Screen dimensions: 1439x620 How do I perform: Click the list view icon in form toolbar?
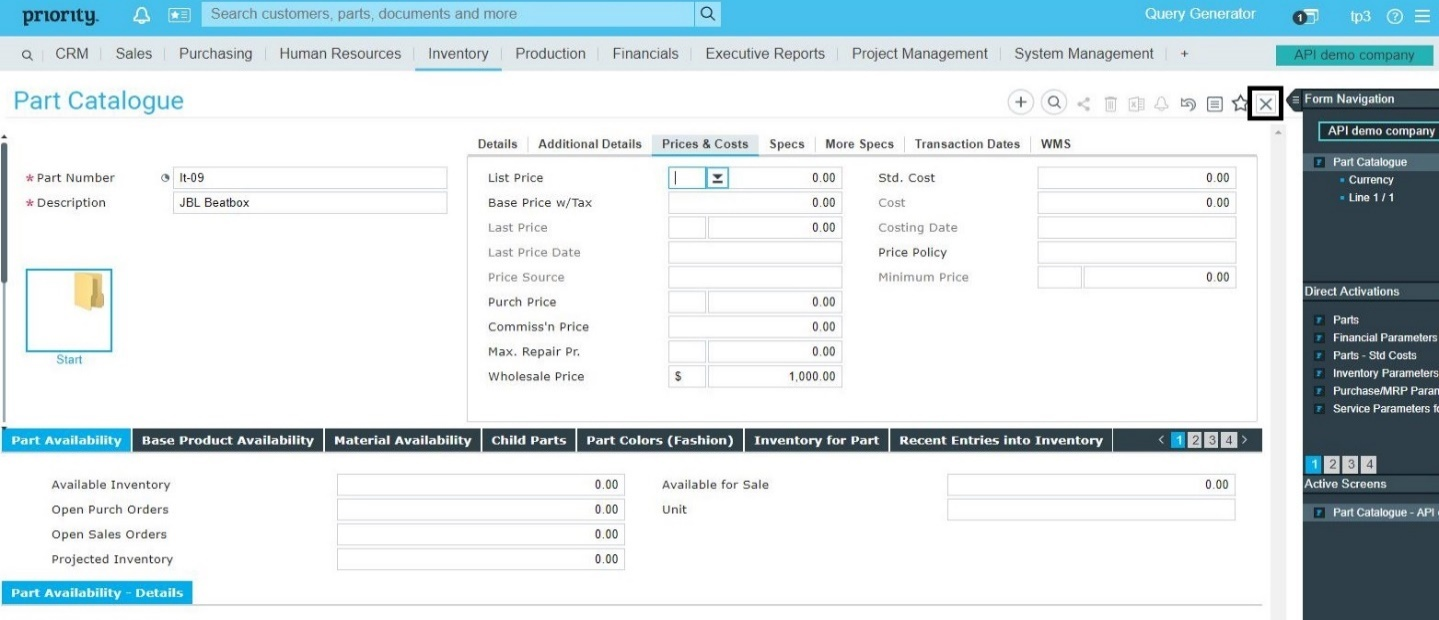[1214, 103]
